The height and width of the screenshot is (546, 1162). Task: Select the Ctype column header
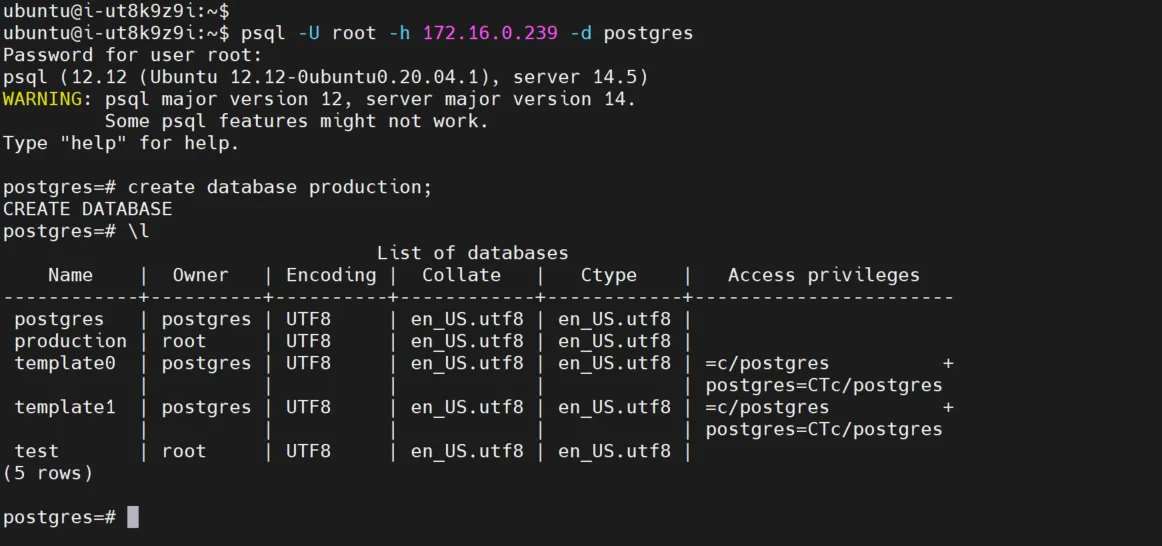click(x=608, y=275)
